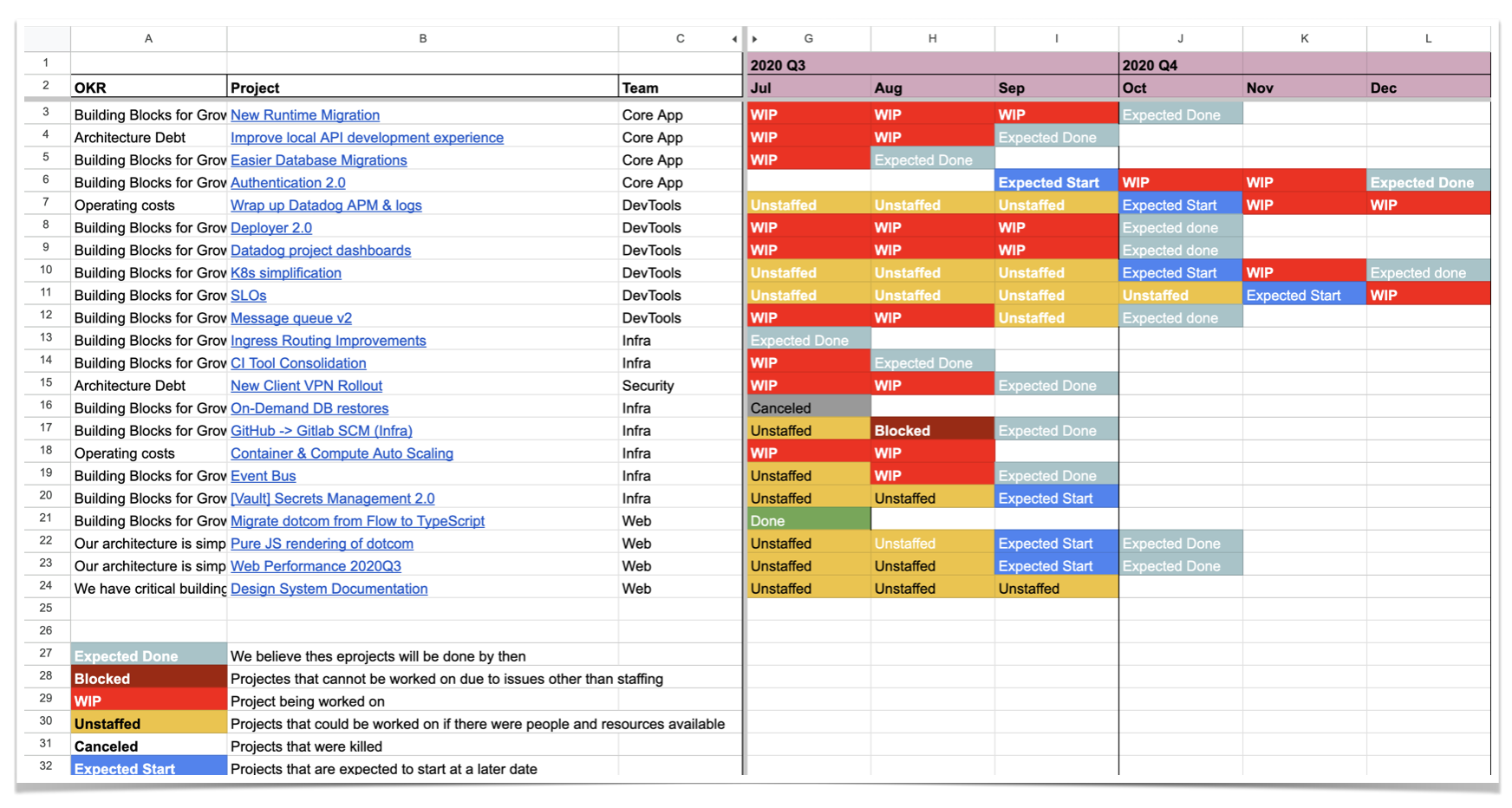The image size is (1512, 808).
Task: Select Expected Done in Dec for Authentication 2.0
Action: (1429, 182)
